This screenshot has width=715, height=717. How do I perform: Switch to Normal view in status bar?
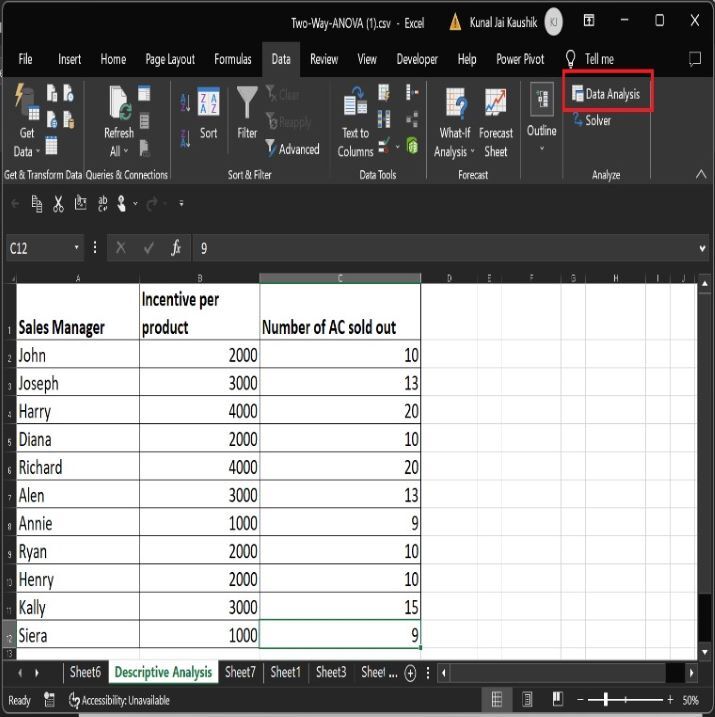[x=496, y=700]
